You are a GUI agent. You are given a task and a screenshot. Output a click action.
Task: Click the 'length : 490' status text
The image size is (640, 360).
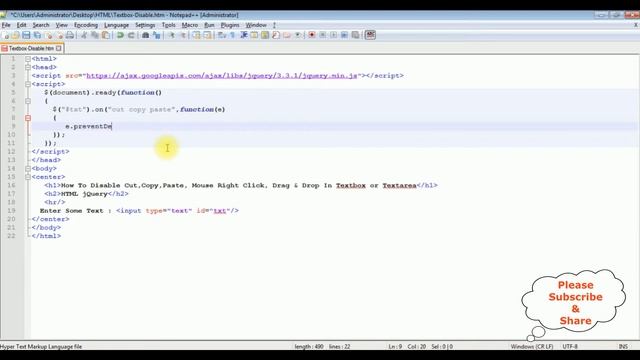309,347
